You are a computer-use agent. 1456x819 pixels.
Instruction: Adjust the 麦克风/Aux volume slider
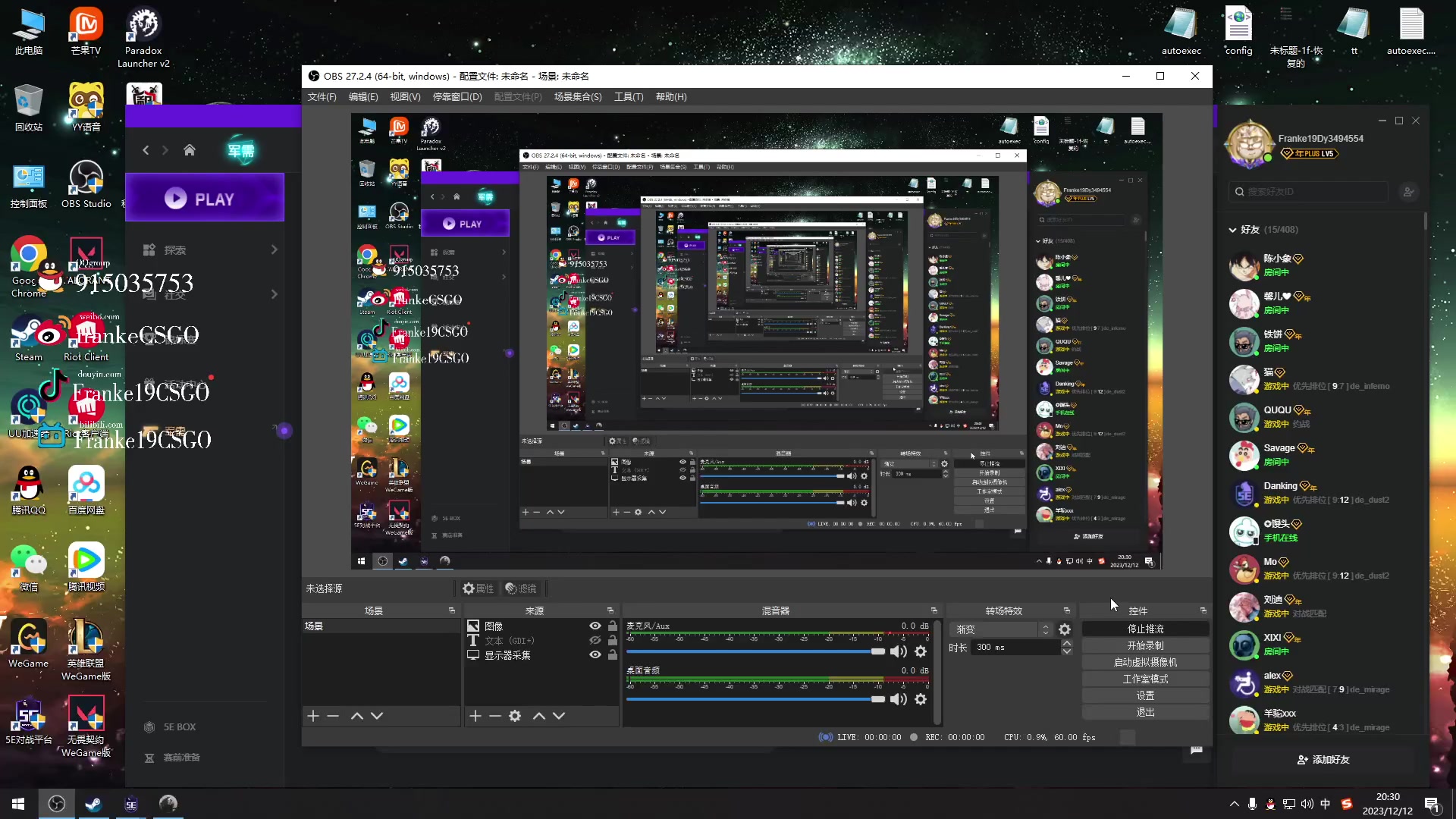click(756, 651)
